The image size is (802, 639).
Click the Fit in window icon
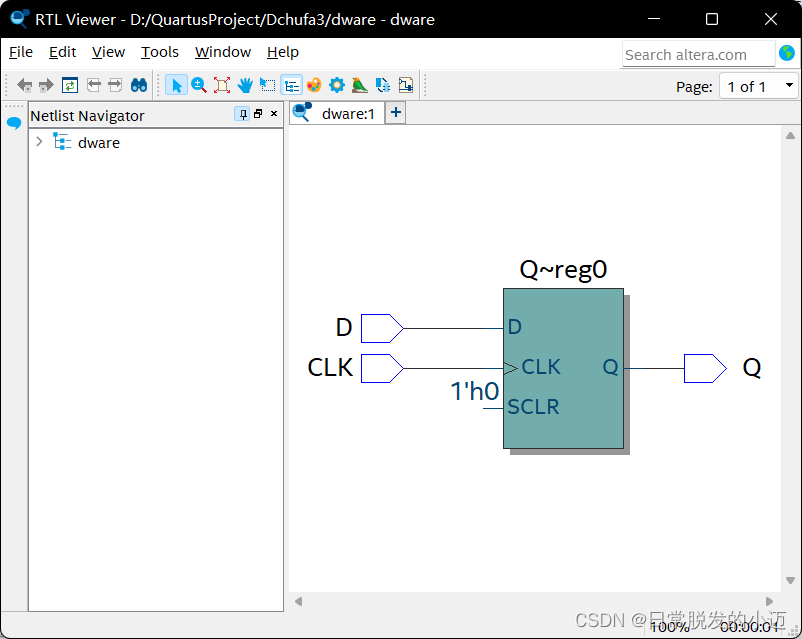221,85
